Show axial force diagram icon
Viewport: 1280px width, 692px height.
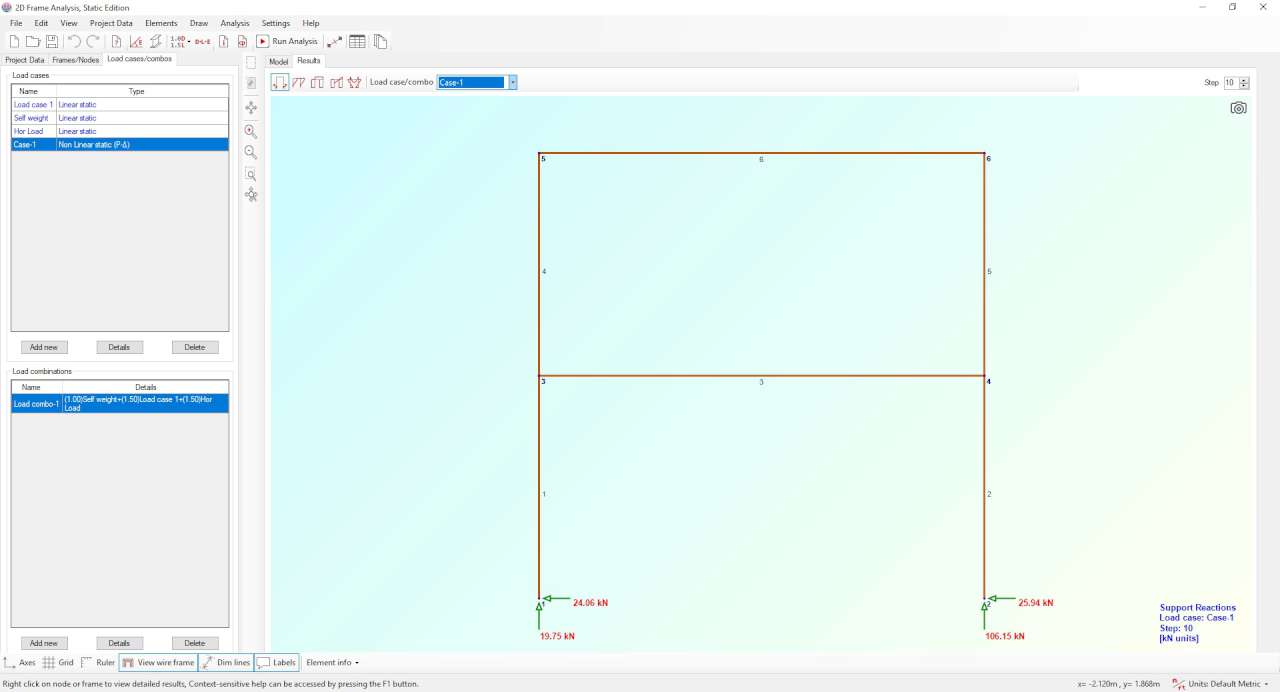299,82
